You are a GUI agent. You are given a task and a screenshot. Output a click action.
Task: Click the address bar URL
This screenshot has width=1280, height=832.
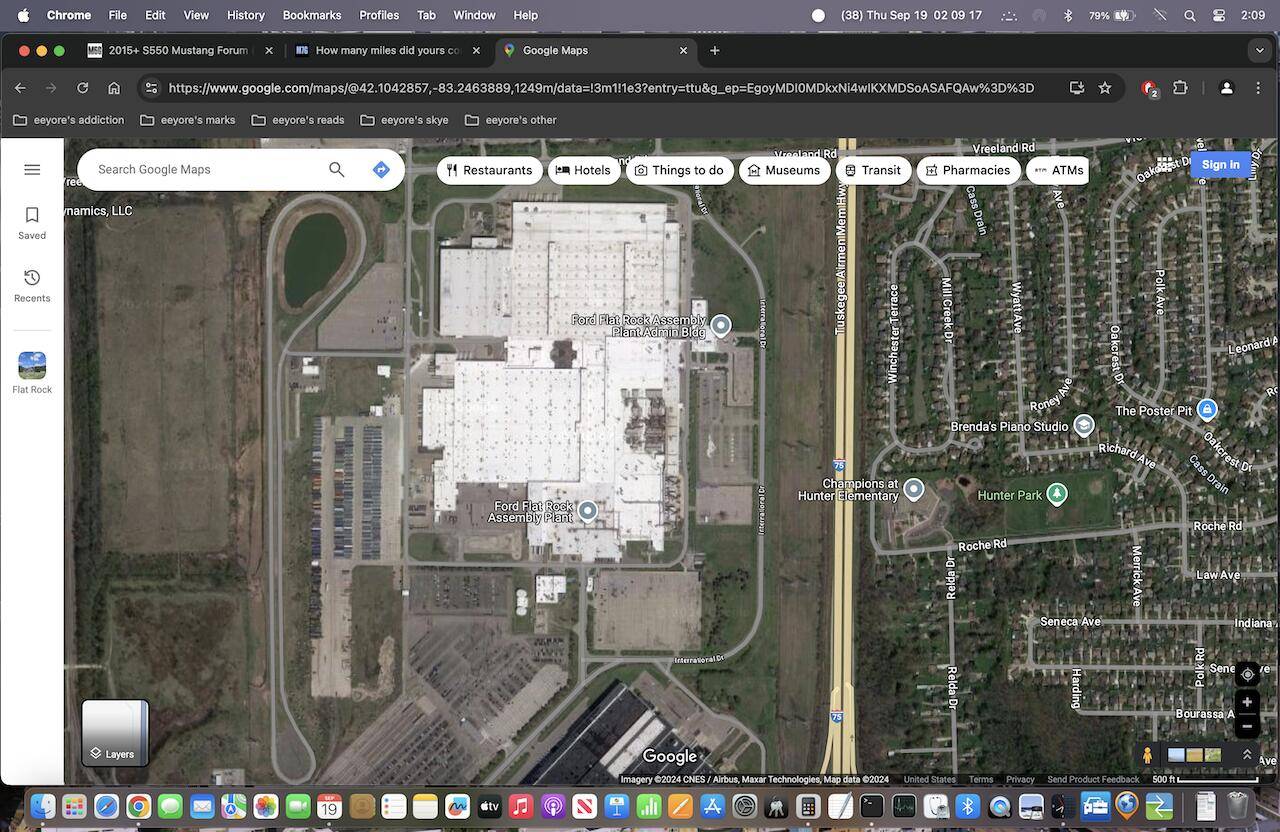[601, 88]
